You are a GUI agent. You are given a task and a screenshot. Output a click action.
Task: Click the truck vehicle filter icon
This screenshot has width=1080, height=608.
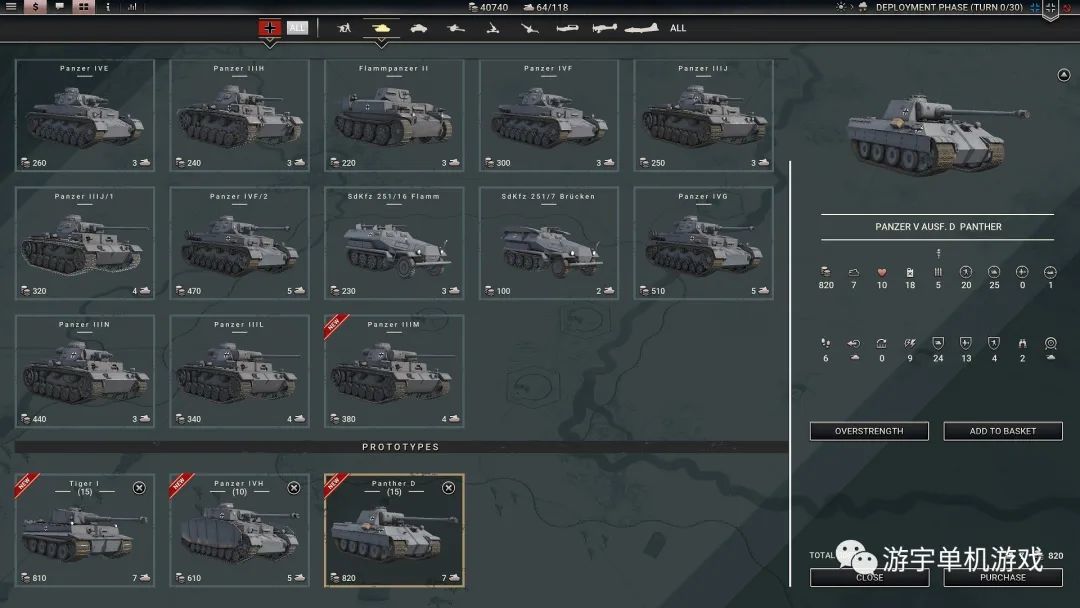(x=420, y=28)
